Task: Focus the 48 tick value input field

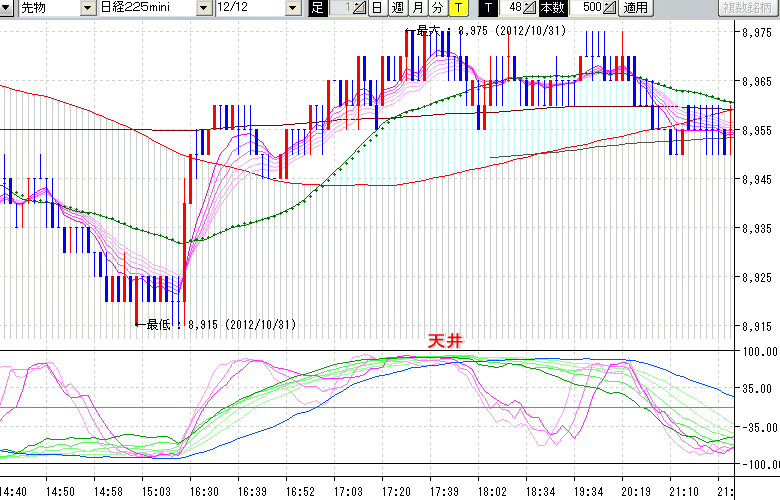Action: [511, 8]
